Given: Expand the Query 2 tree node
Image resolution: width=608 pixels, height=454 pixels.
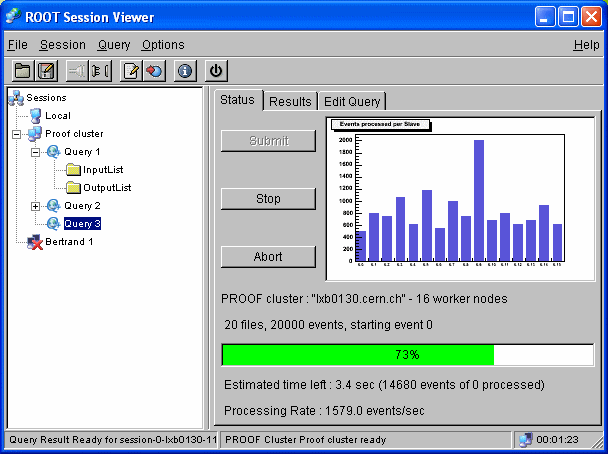Looking at the screenshot, I should (x=36, y=206).
